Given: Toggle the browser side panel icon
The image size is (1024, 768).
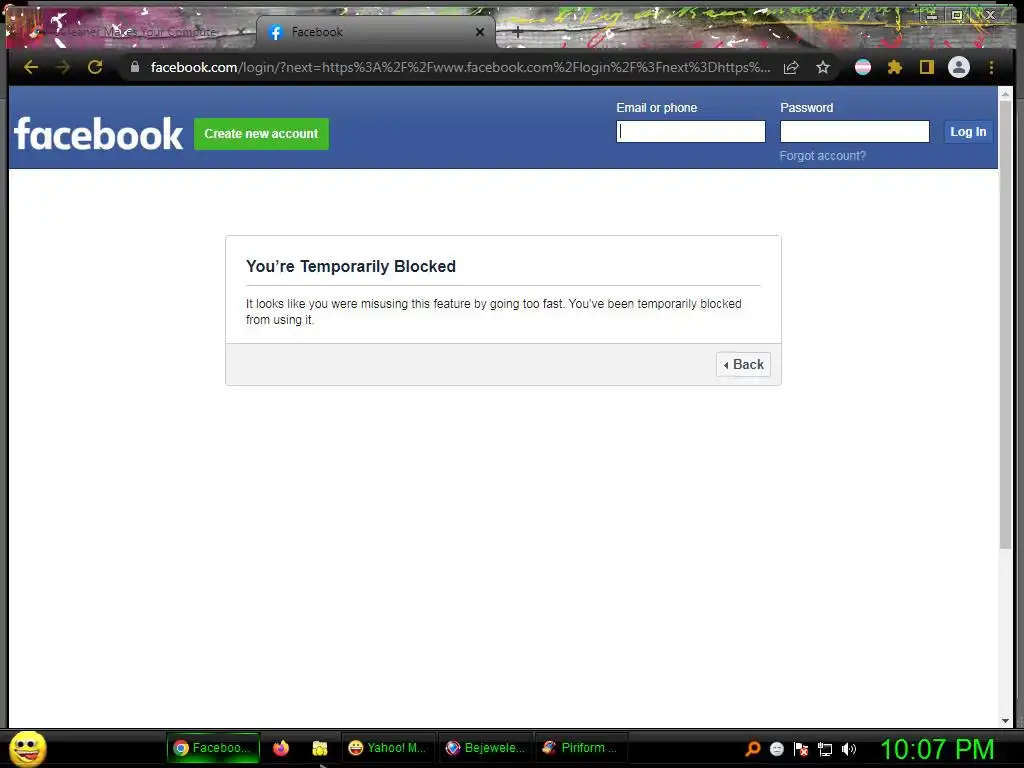Looking at the screenshot, I should [927, 67].
